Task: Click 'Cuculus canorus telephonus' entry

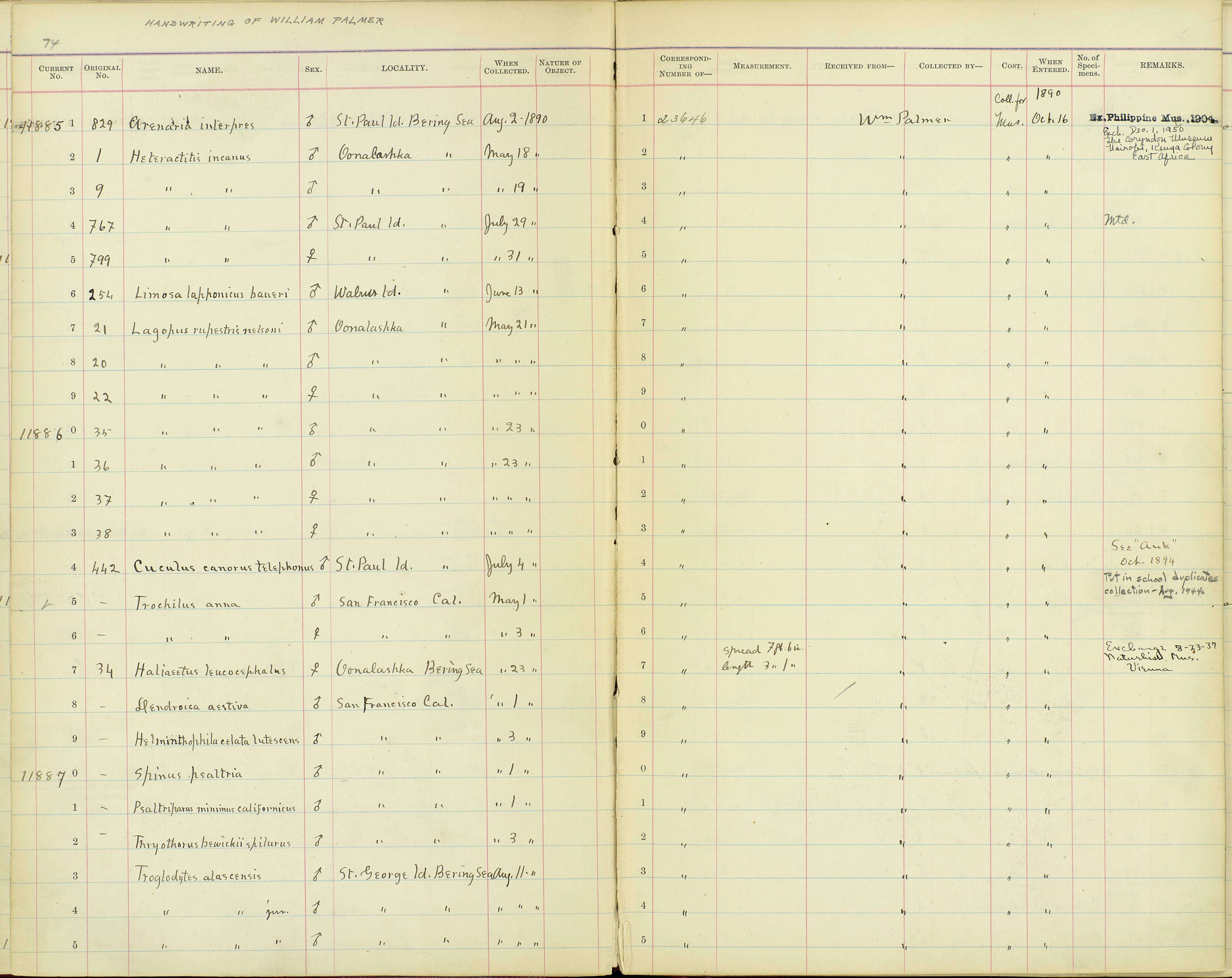Action: tap(223, 567)
